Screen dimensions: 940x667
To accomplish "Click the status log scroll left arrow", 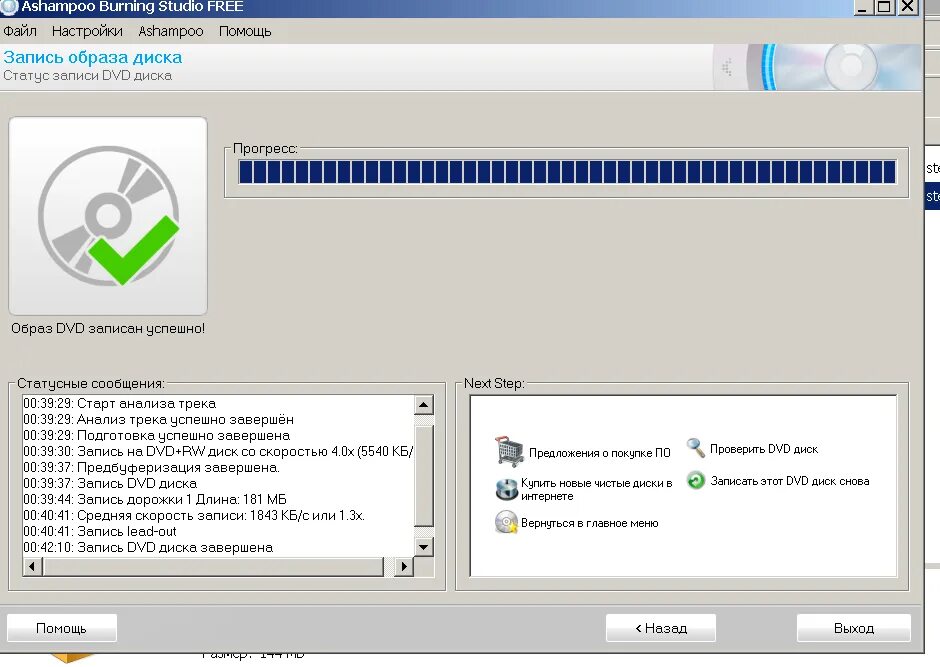I will point(32,566).
